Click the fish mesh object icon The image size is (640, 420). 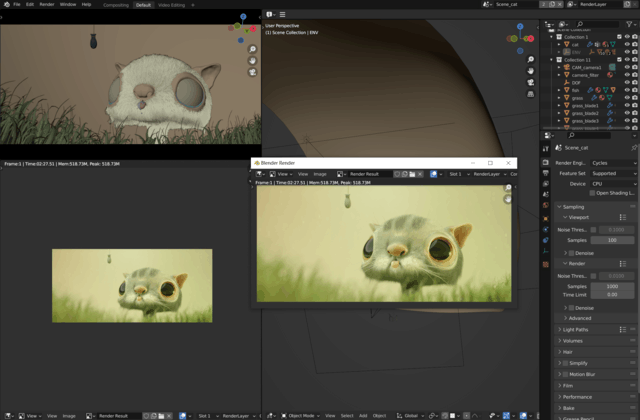point(564,90)
